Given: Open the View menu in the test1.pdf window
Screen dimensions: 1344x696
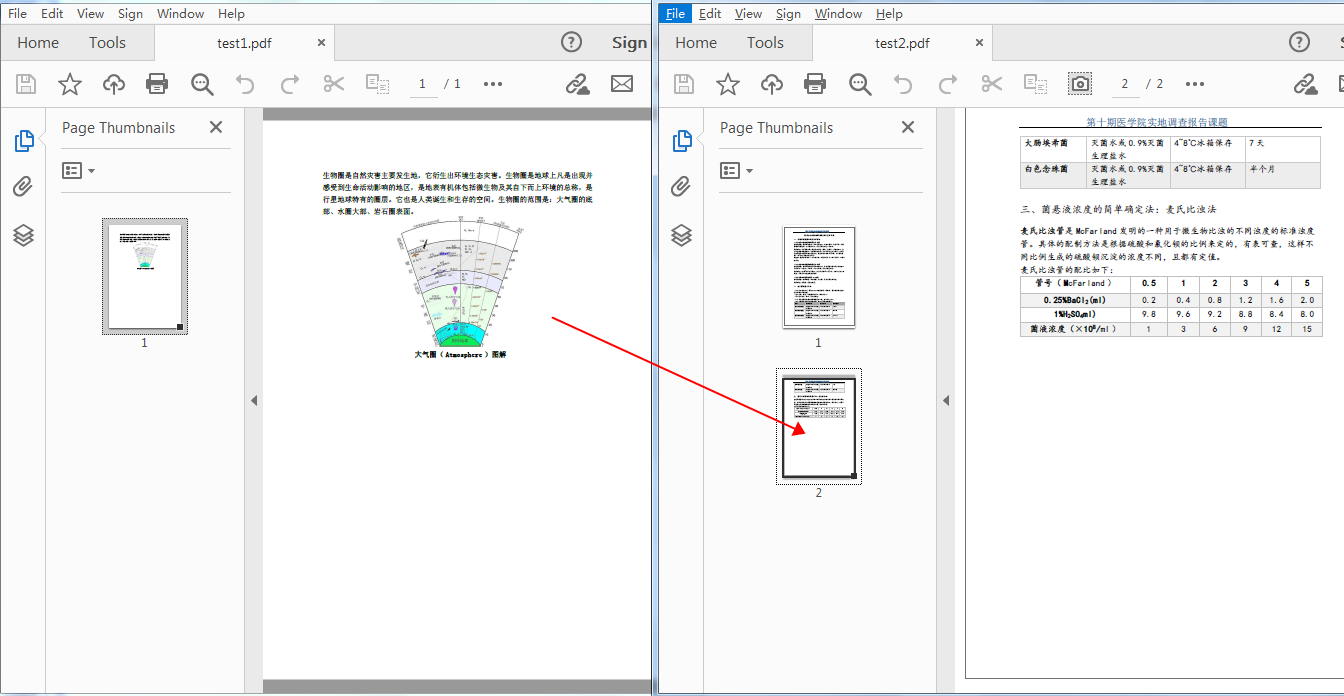Looking at the screenshot, I should click(90, 14).
